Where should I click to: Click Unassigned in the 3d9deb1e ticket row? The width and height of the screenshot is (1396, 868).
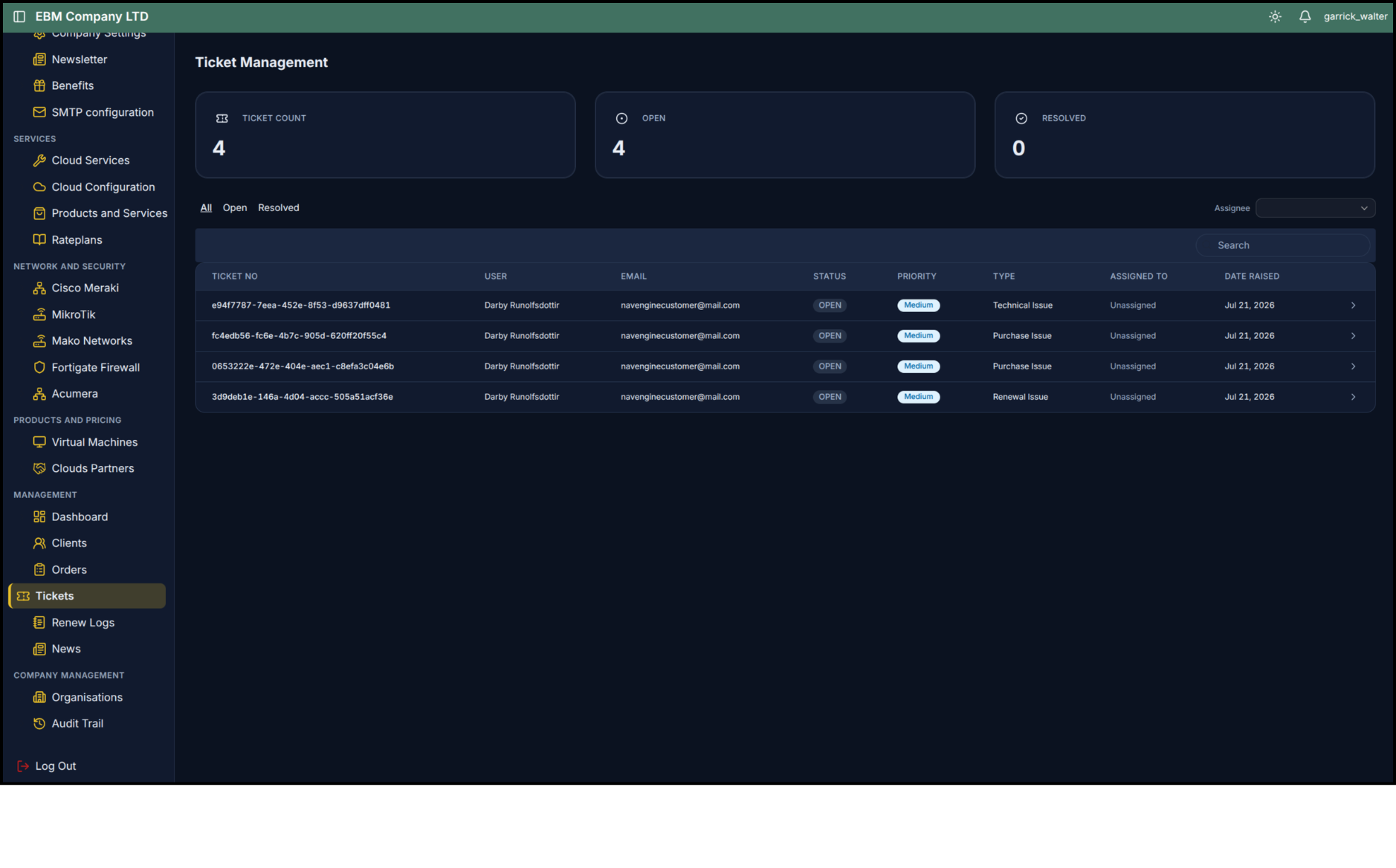1133,397
